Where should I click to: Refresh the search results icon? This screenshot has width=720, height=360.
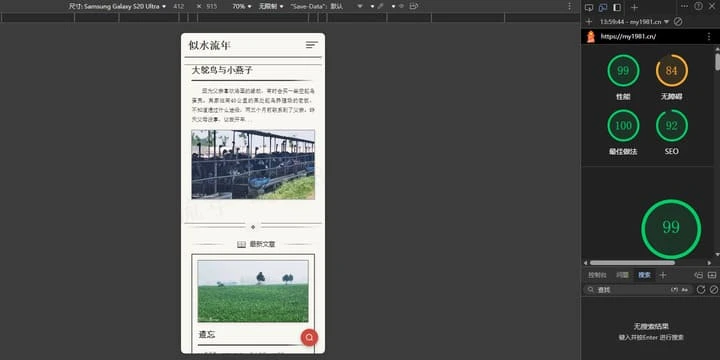coord(701,289)
